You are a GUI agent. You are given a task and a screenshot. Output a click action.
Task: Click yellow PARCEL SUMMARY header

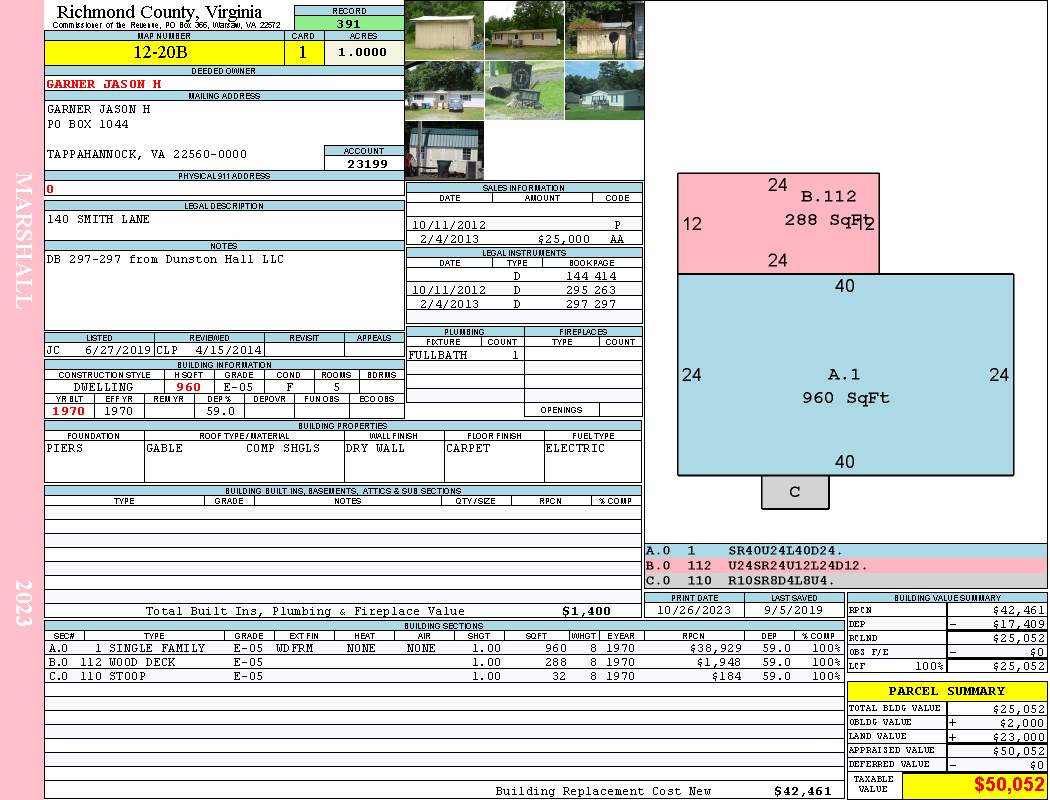[x=947, y=691]
